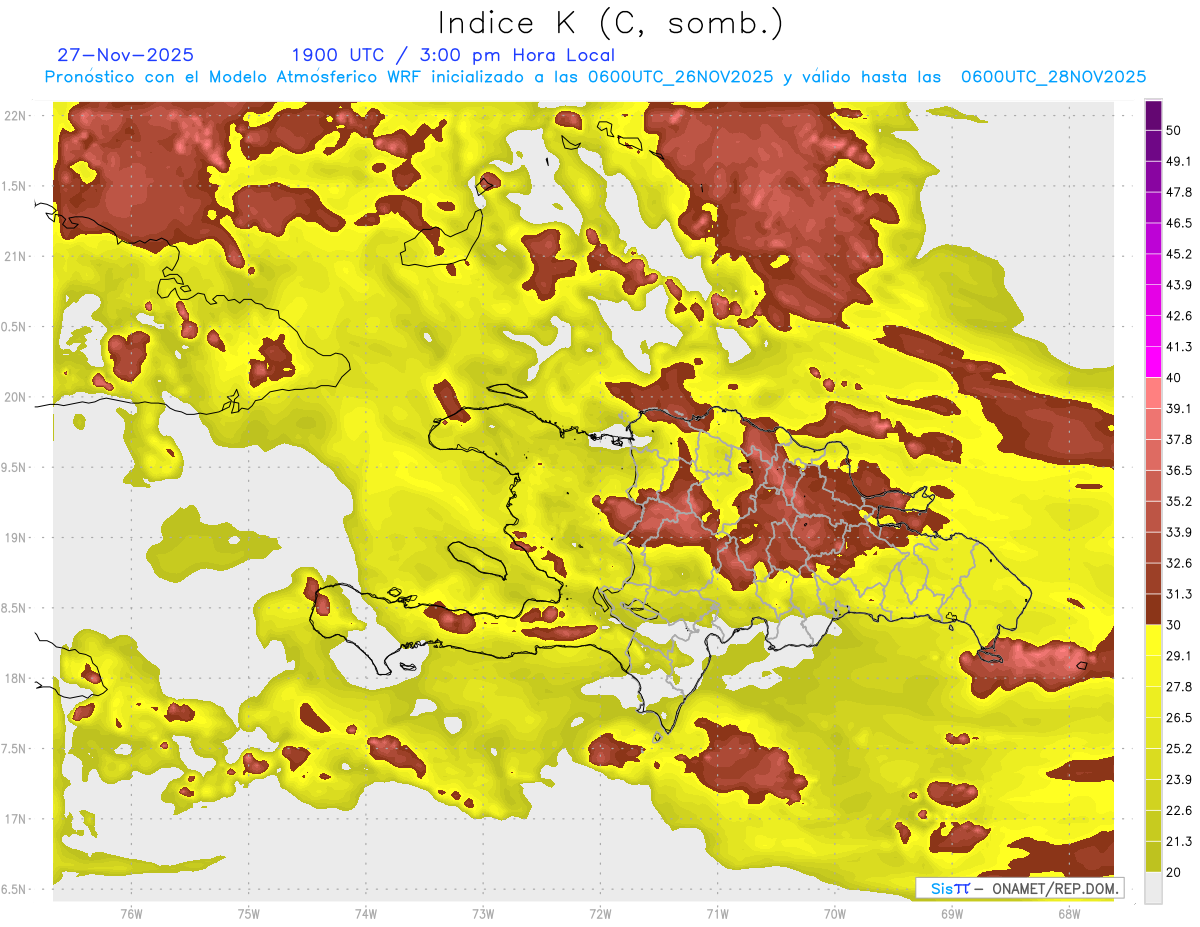Viewport: 1200px width, 927px height.
Task: Click the longitude axis label '68W'
Action: (1069, 914)
